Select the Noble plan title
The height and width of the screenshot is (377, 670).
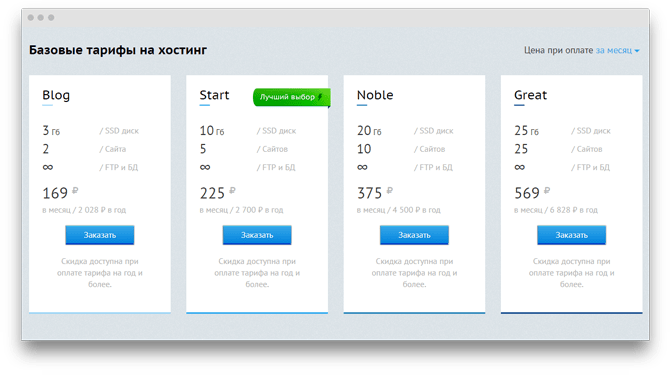coord(375,95)
